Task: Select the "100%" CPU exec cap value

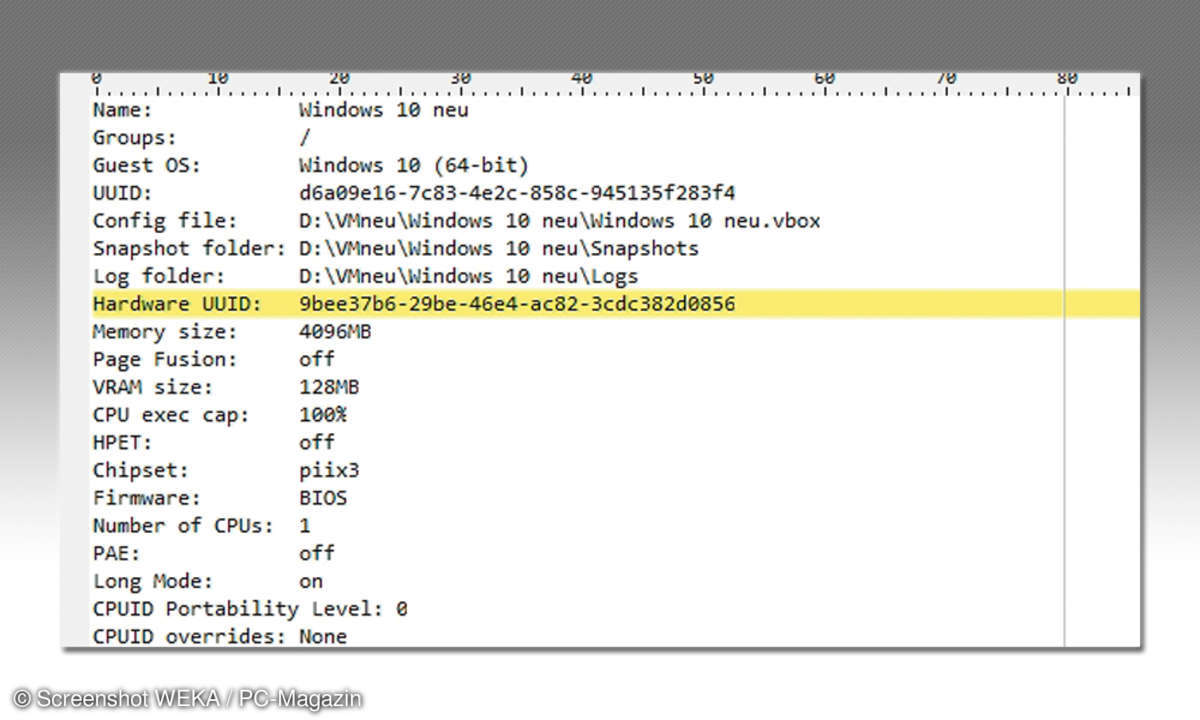Action: 323,414
